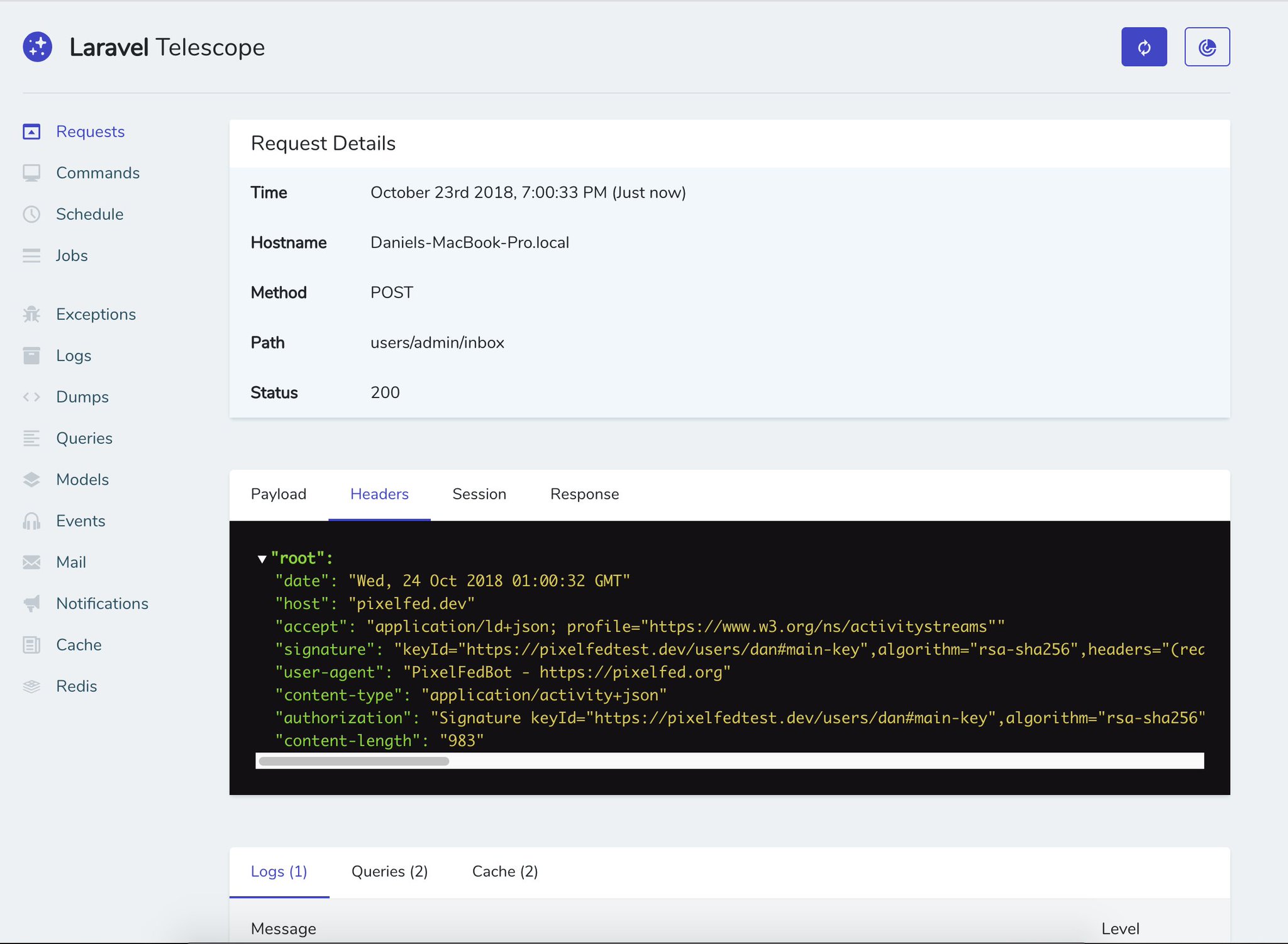Click the Laravel Telescope logo icon
This screenshot has height=944, width=1288.
pyautogui.click(x=38, y=47)
